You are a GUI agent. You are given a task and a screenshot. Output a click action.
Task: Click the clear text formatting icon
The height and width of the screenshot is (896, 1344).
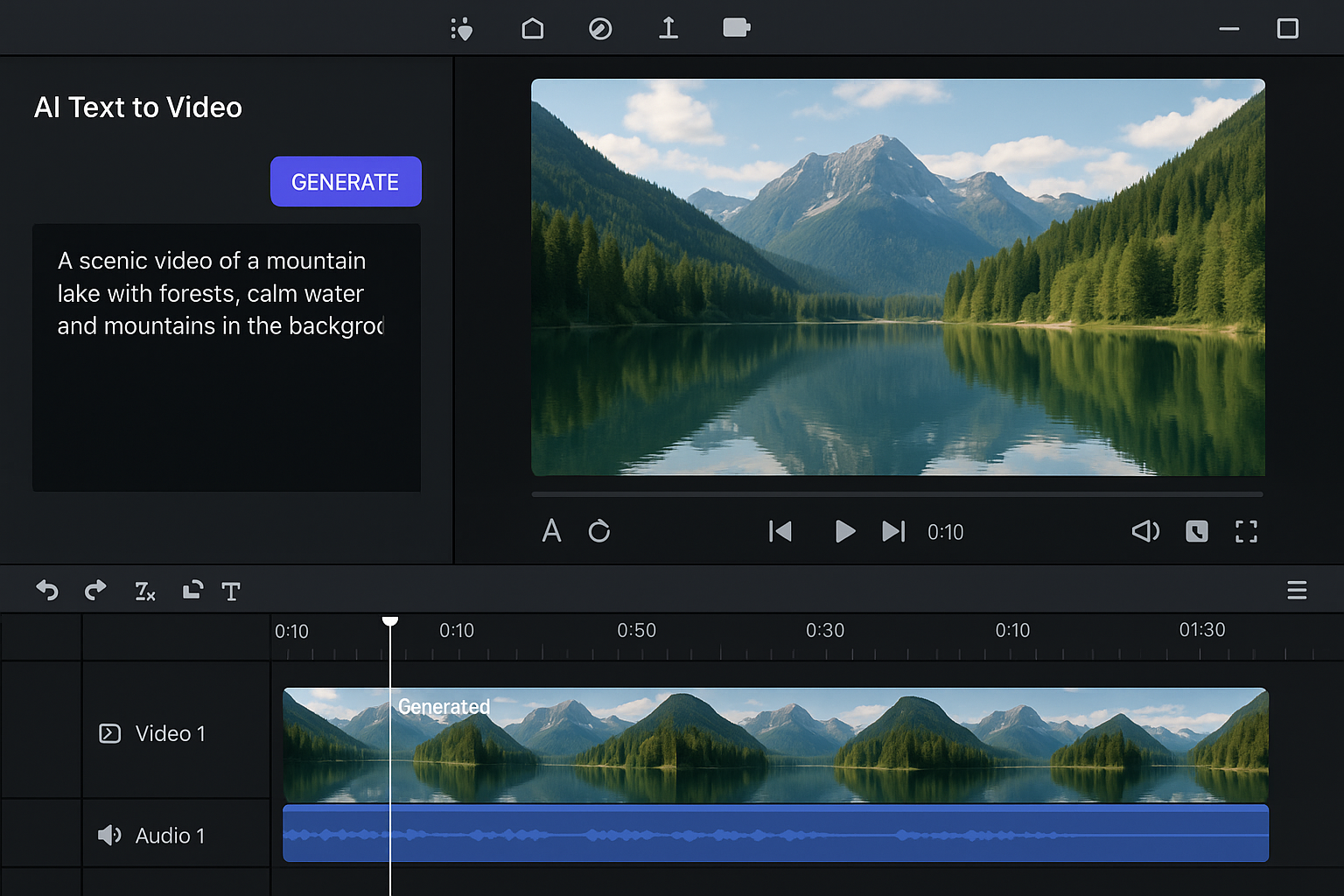click(x=144, y=591)
